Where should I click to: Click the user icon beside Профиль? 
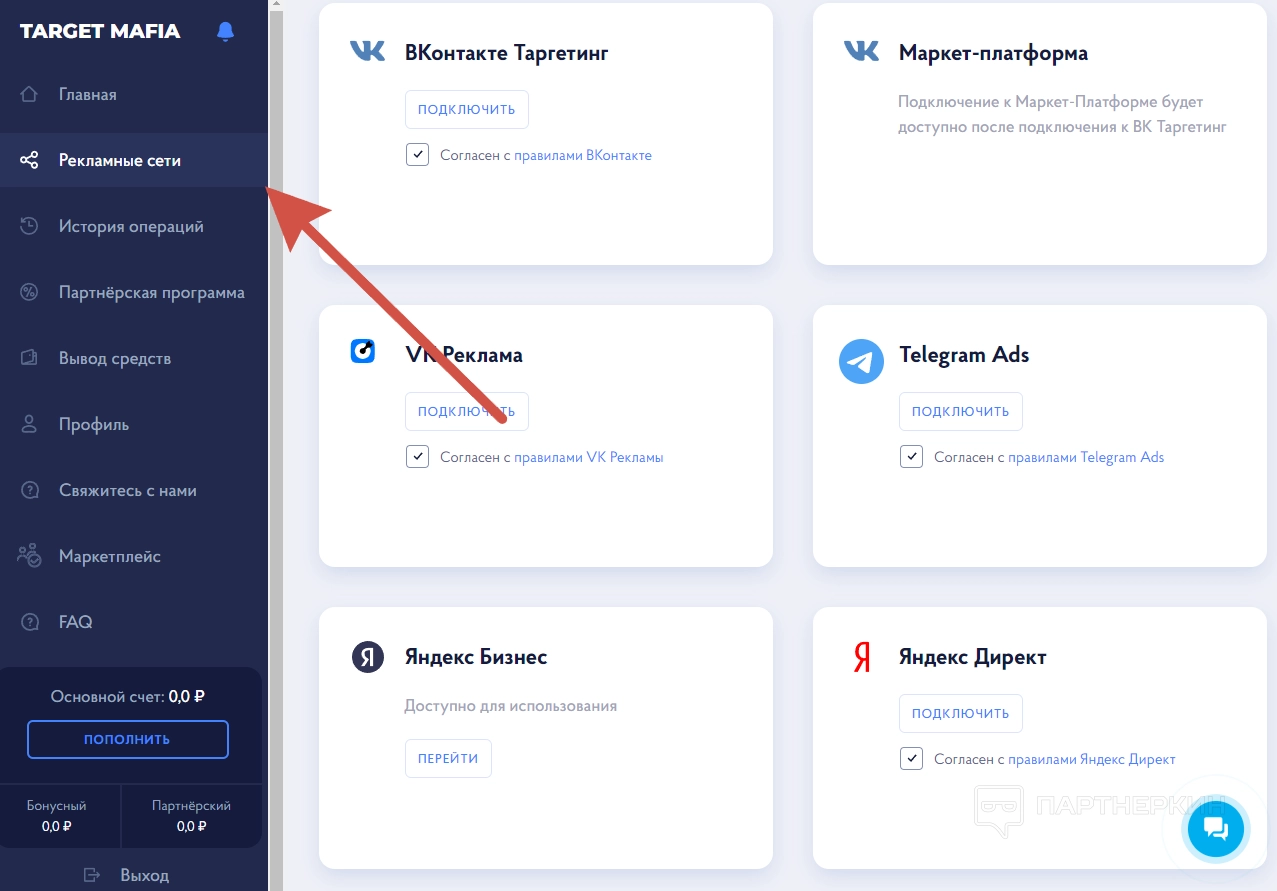pos(29,424)
